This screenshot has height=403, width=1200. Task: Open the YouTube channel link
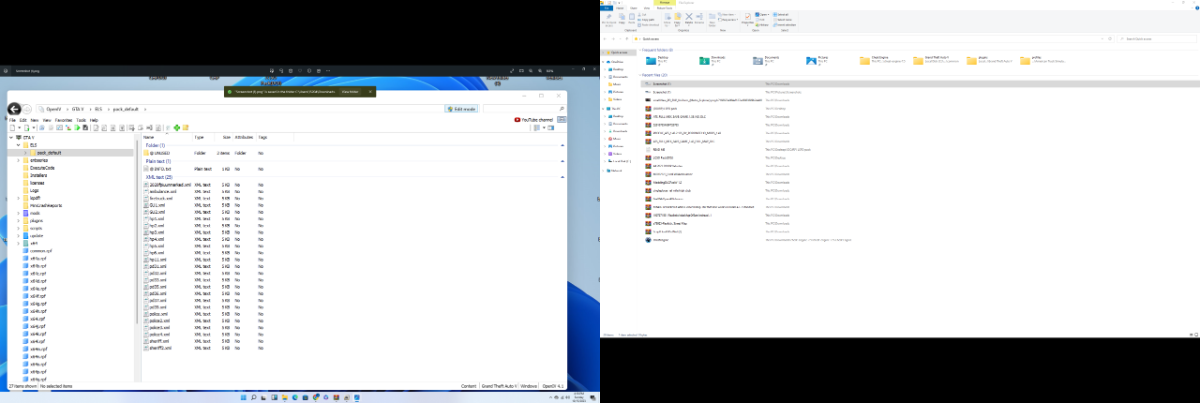[535, 119]
